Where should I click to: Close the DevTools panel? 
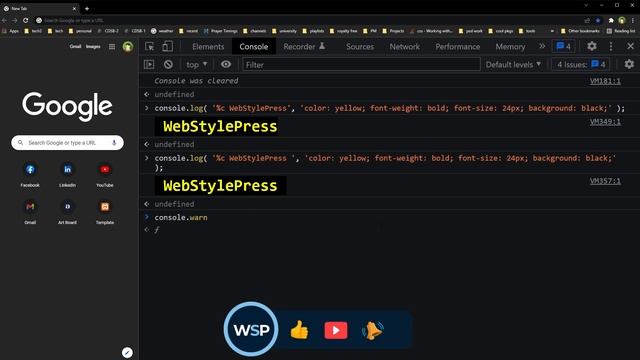coord(630,46)
